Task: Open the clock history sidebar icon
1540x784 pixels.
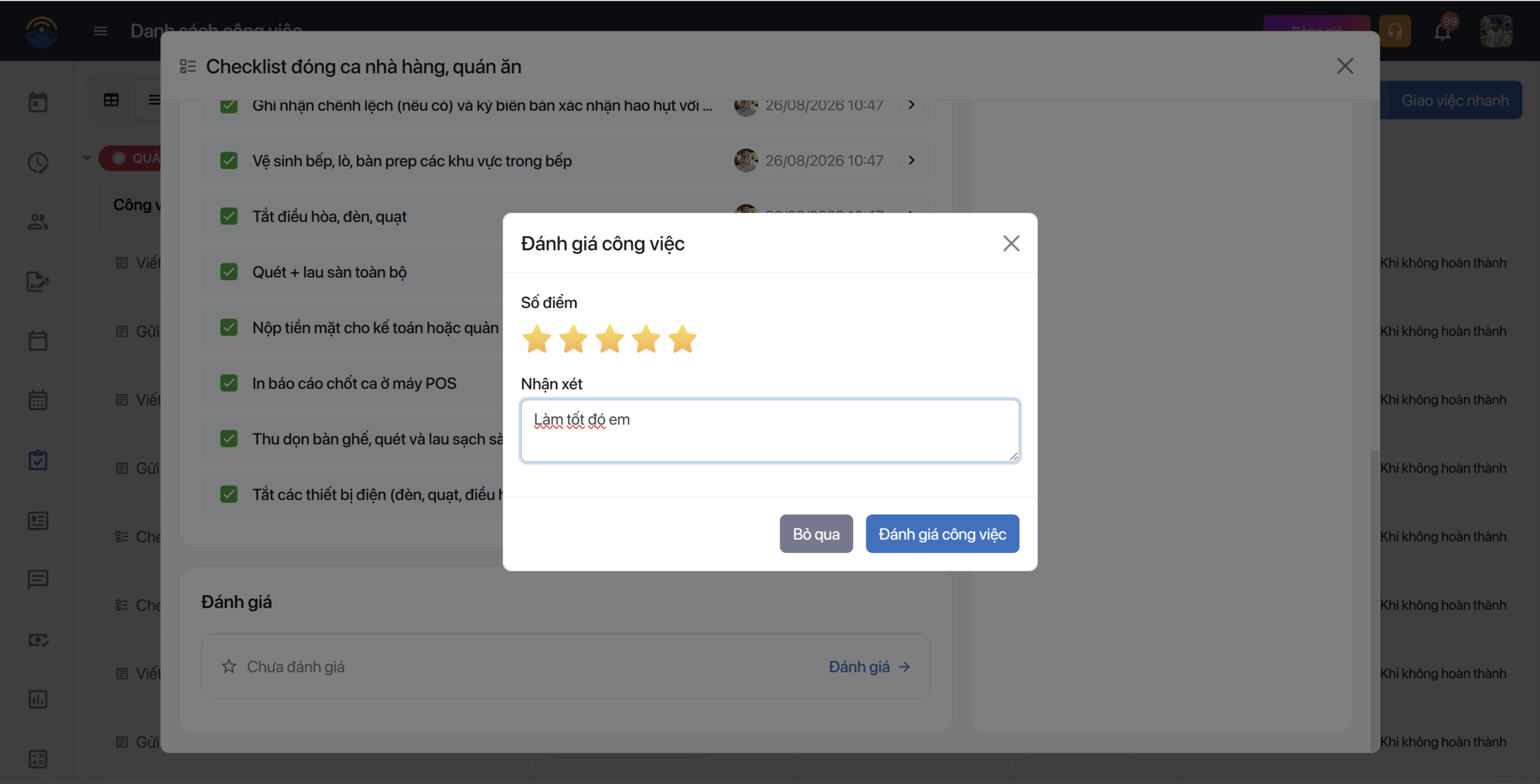Action: 38,162
